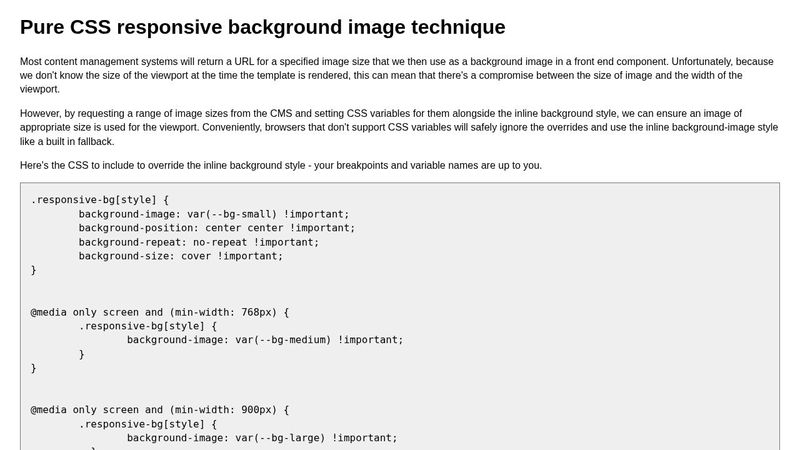Click the "background-position: center center" code line
Viewport: 800px width, 450px height.
217,227
